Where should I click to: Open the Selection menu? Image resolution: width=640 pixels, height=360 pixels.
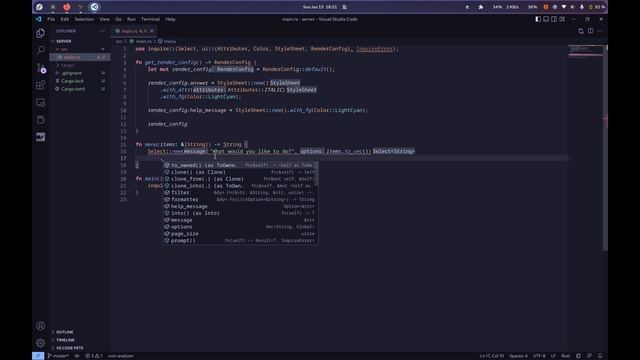coord(84,19)
